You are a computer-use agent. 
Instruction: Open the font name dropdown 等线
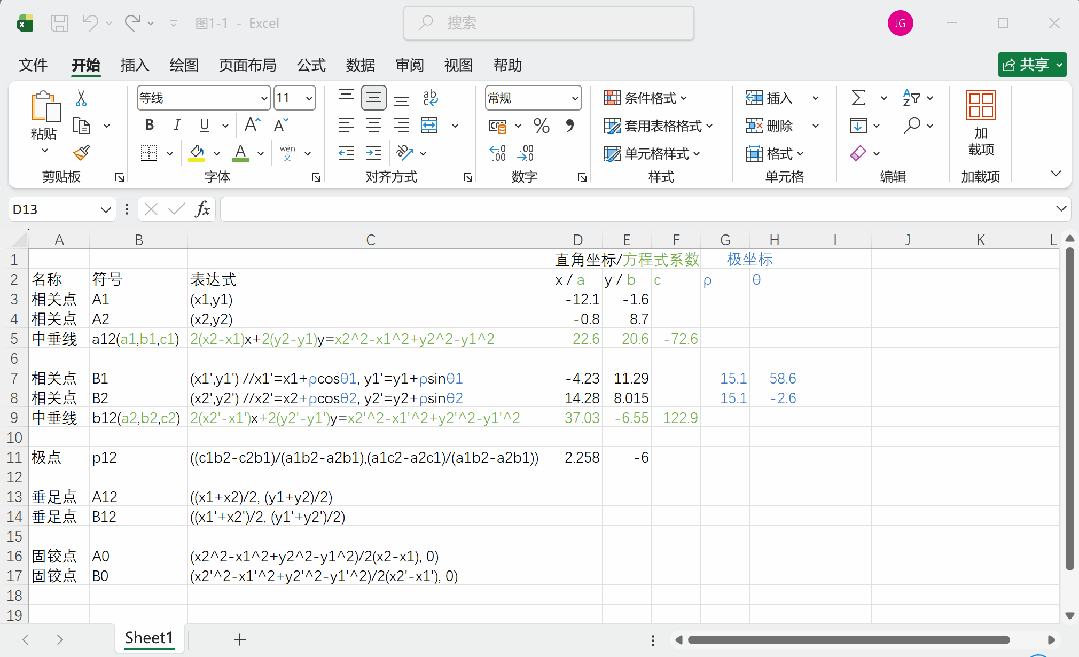pos(204,98)
